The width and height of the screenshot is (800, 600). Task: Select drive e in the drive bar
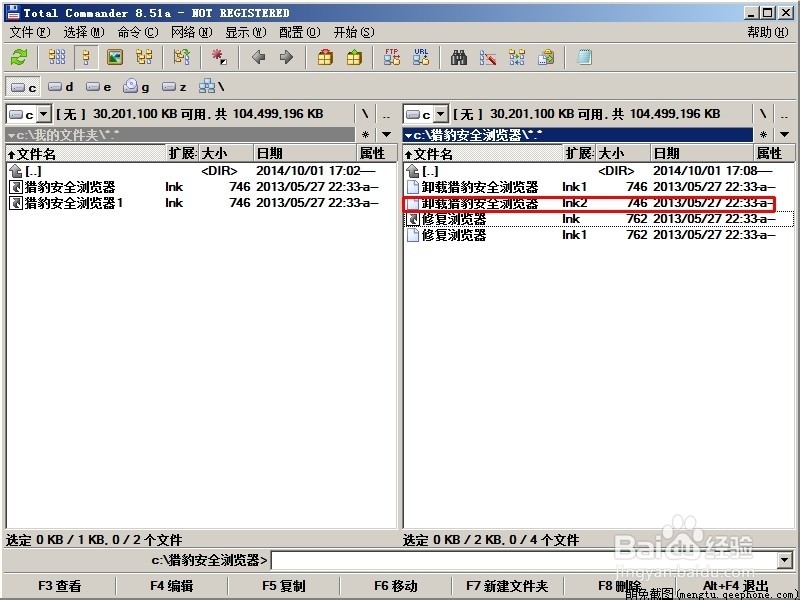click(98, 87)
